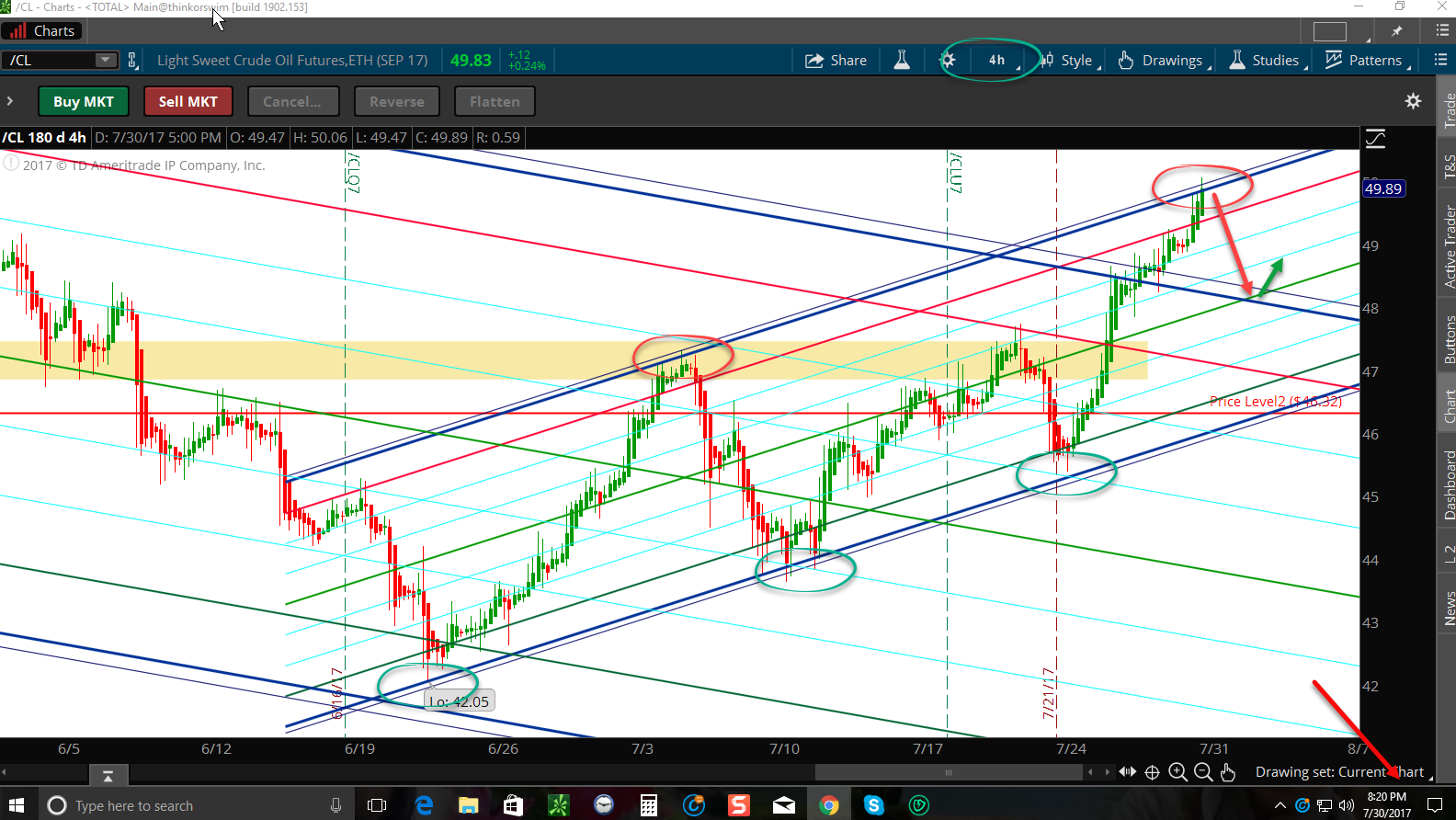Zoom out on the chart
1456x820 pixels.
click(x=1202, y=772)
